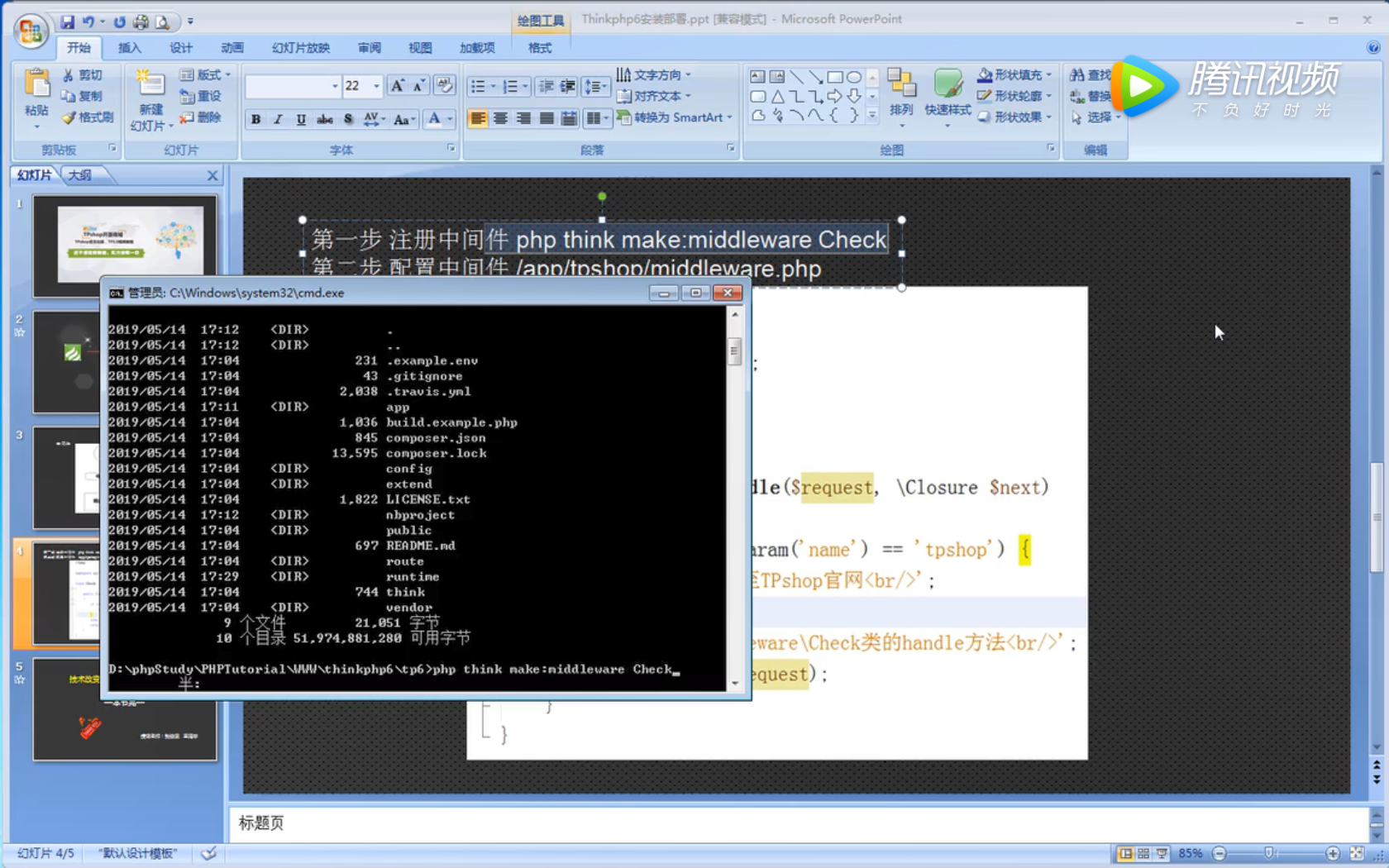The width and height of the screenshot is (1389, 868).
Task: Select the triangle shape in gallery
Action: pos(777,97)
